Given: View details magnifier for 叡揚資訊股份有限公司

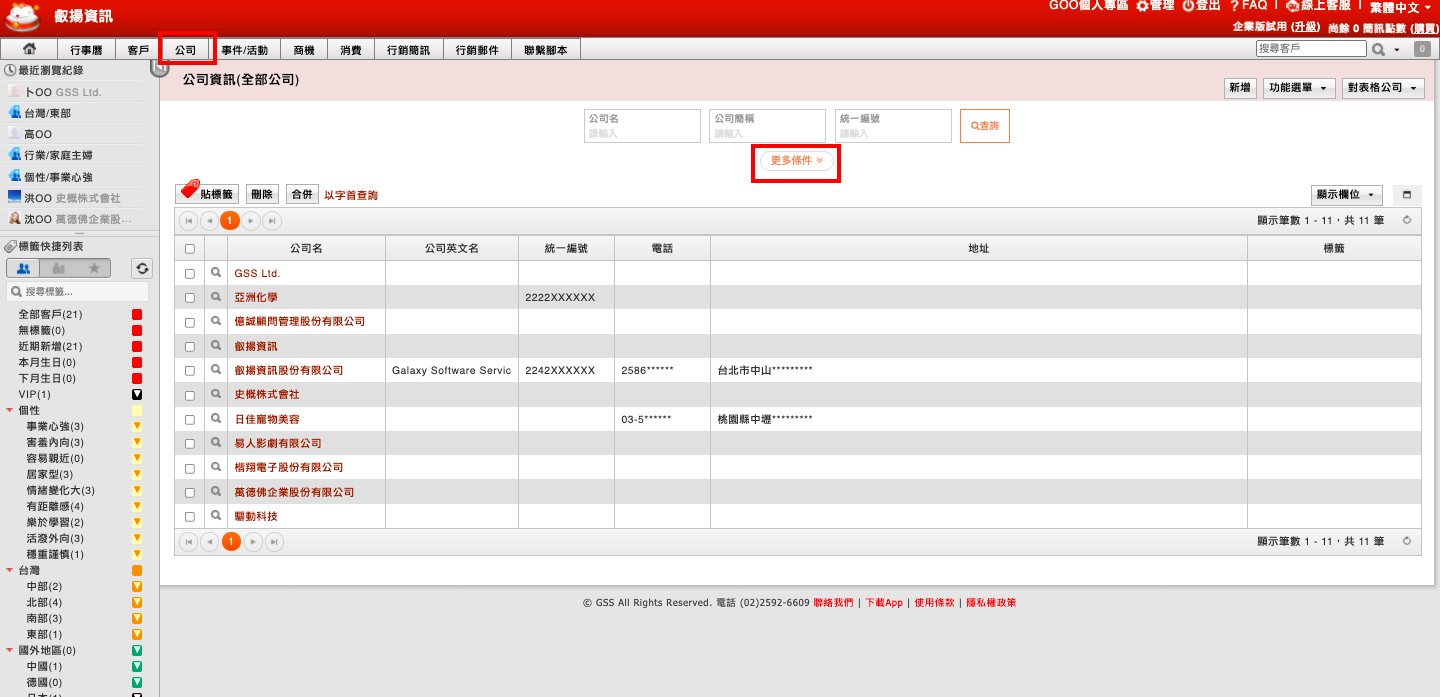Looking at the screenshot, I should click(215, 370).
